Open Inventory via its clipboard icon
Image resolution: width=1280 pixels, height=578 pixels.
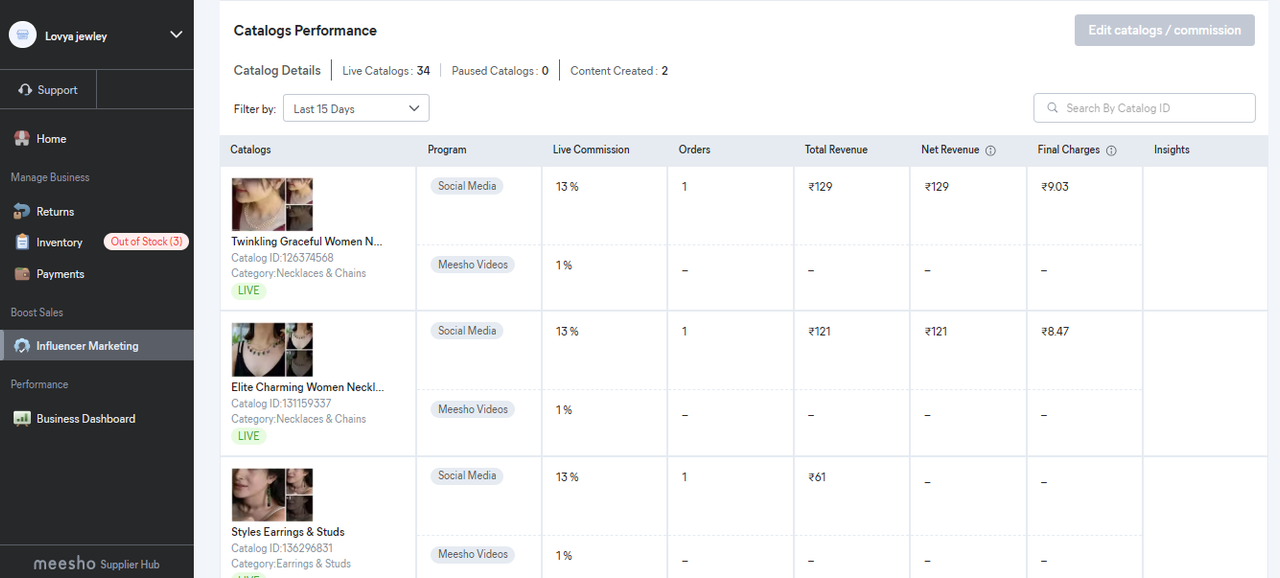(x=22, y=242)
